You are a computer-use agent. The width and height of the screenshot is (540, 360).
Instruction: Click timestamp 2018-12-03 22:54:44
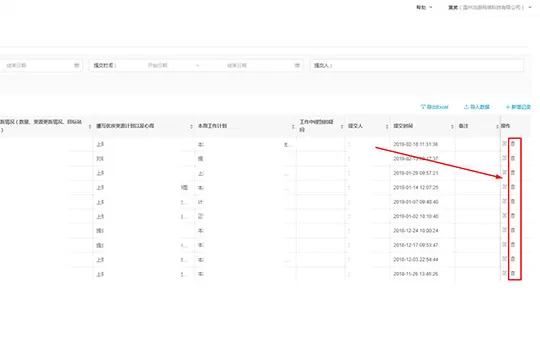tap(416, 259)
